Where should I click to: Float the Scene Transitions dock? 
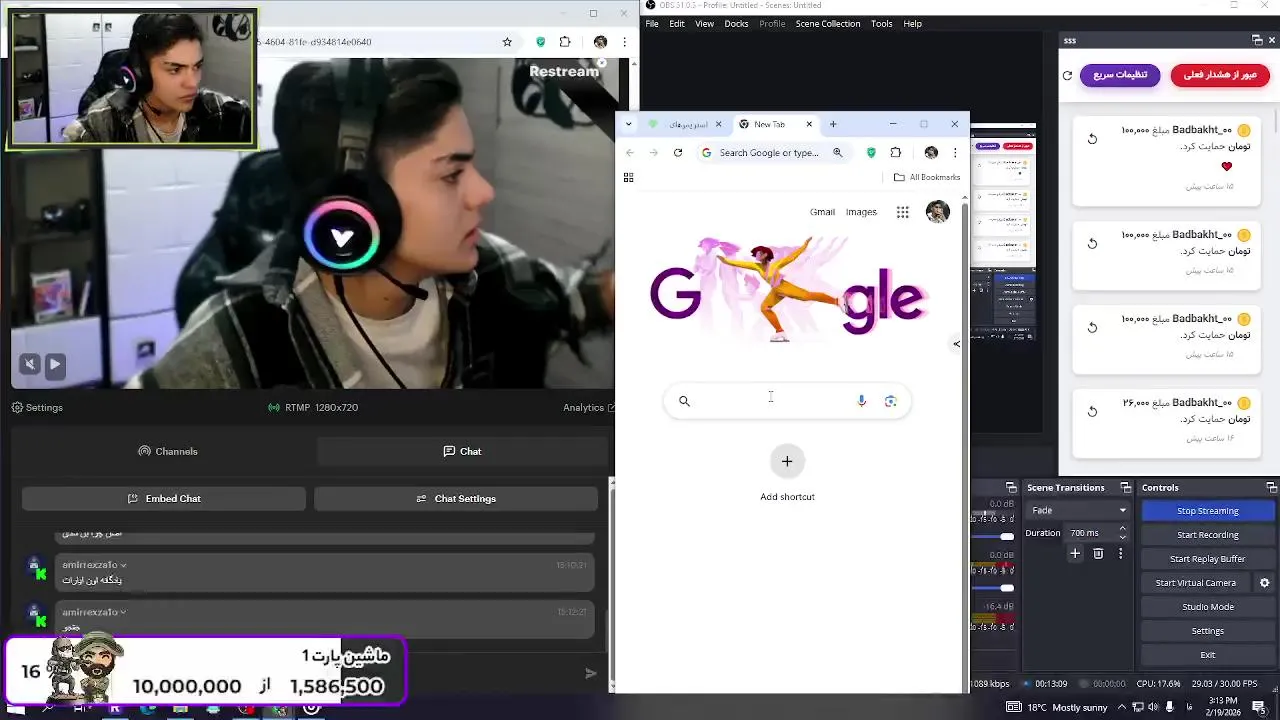[1125, 487]
